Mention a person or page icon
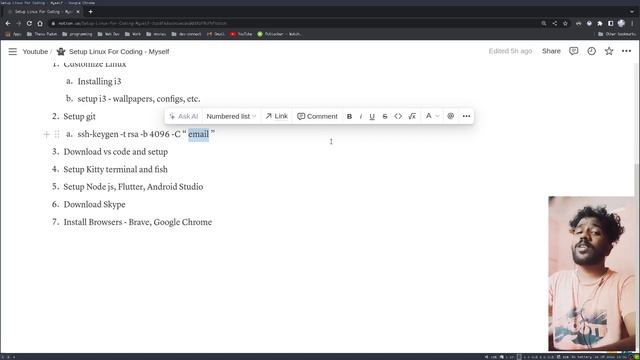The width and height of the screenshot is (640, 360). 451,116
